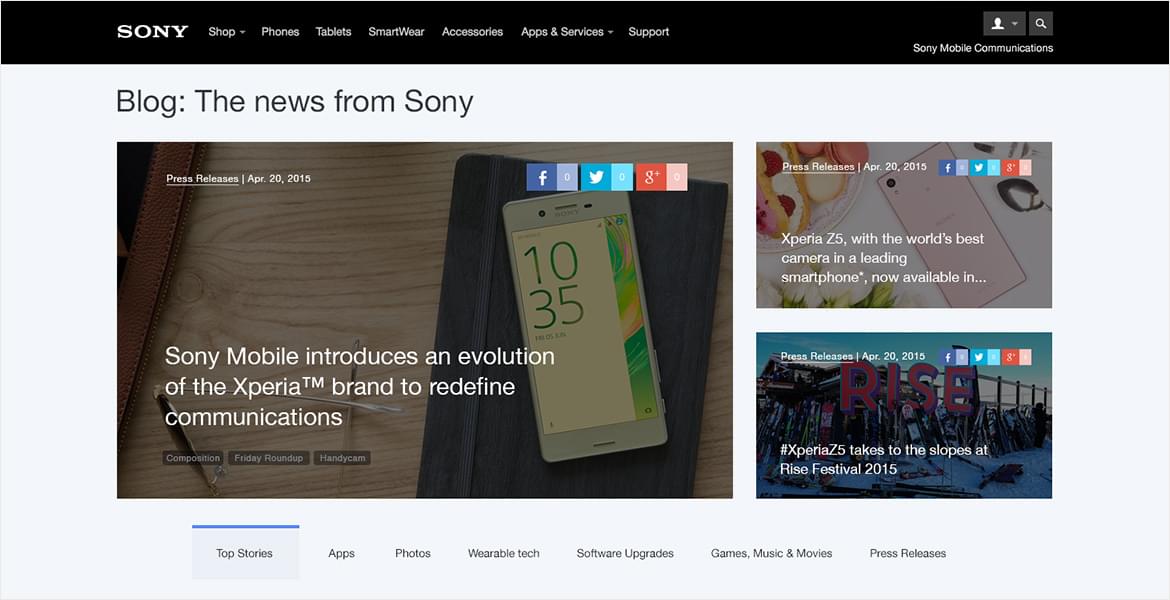Switch to the Press Releases tab
The width and height of the screenshot is (1170, 600).
click(908, 553)
